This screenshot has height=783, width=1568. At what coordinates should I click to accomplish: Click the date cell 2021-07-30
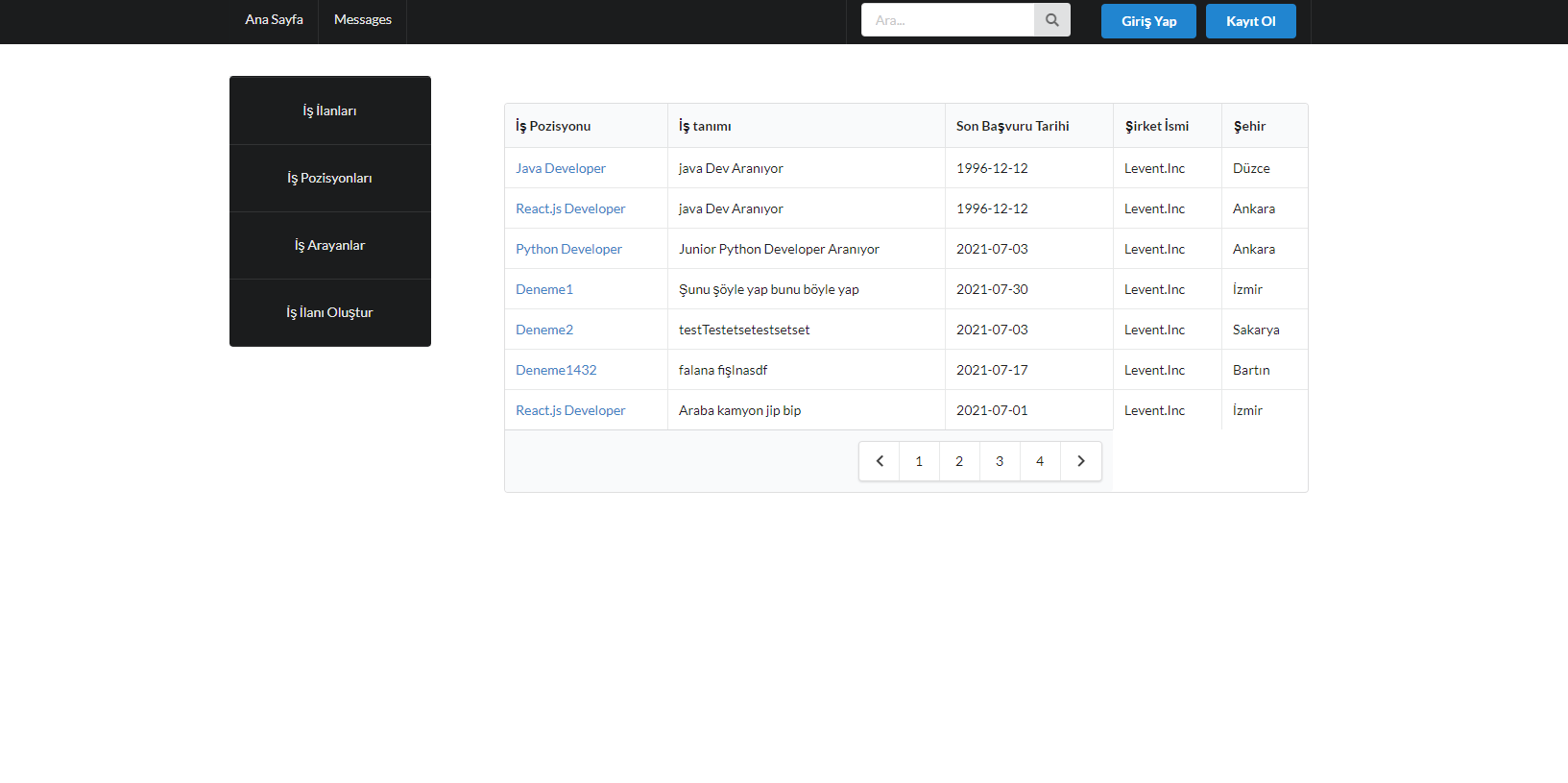[1029, 289]
